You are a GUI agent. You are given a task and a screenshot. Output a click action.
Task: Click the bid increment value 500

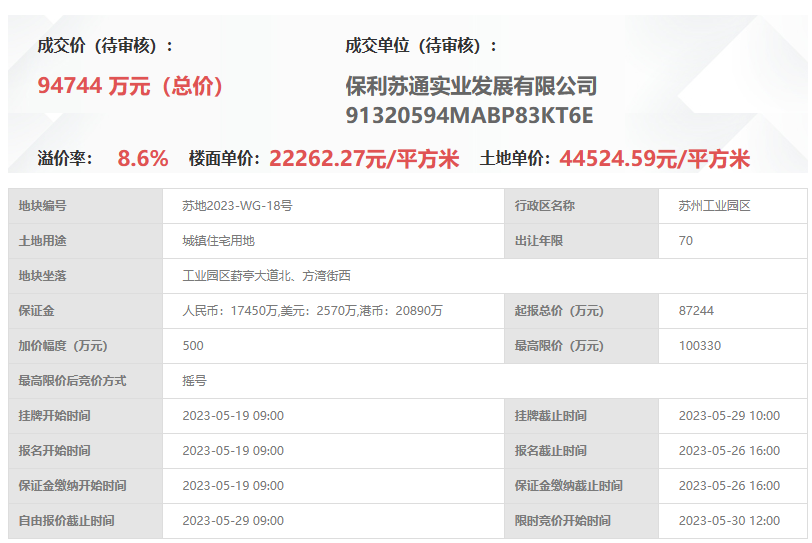coord(193,346)
